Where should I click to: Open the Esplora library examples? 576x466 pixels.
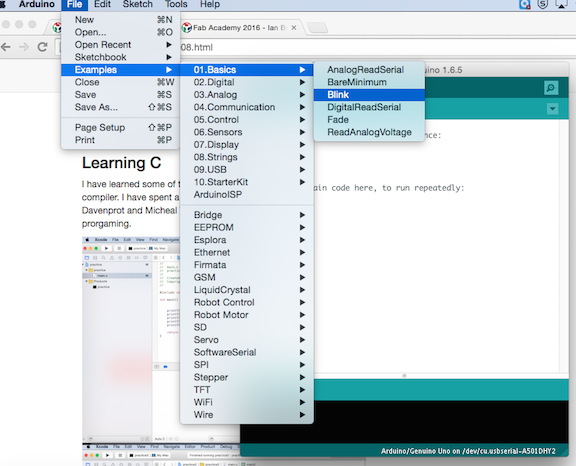point(247,240)
